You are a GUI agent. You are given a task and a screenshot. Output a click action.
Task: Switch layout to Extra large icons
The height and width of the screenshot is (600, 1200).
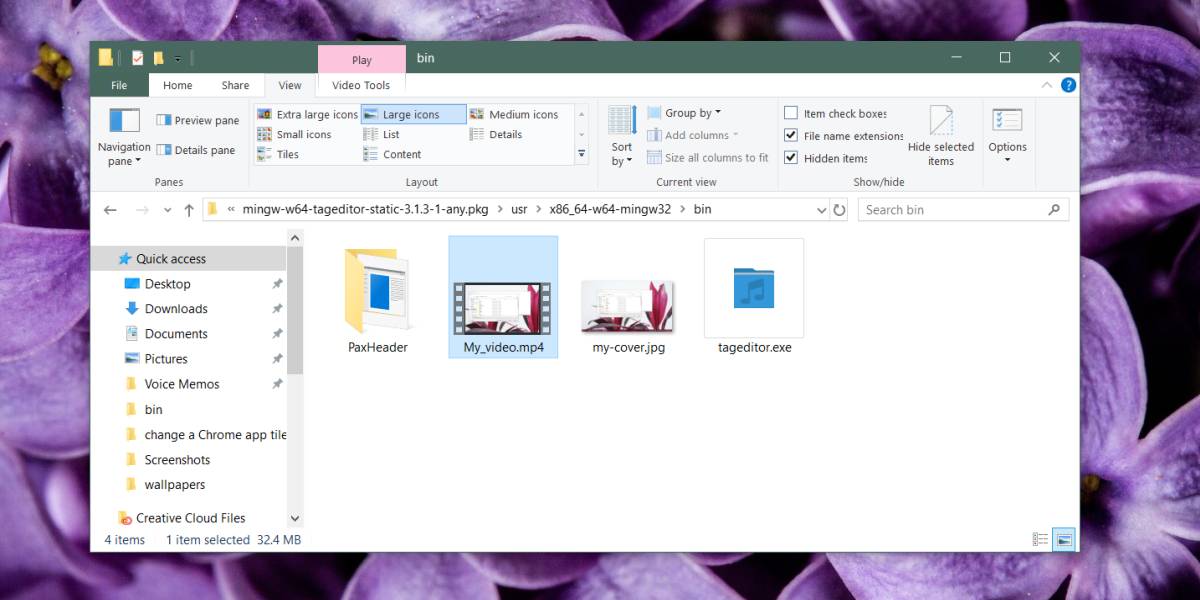308,114
